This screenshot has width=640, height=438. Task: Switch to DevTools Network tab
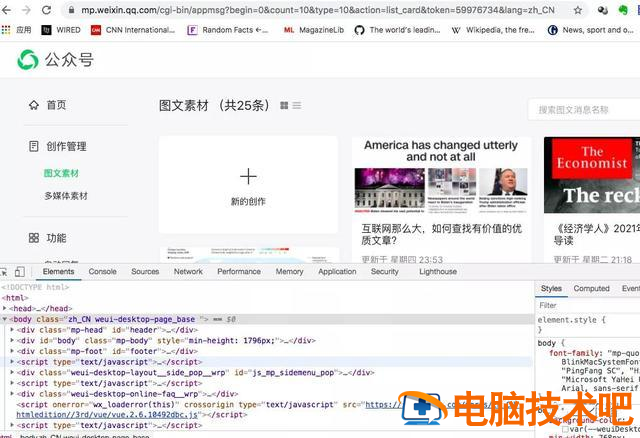click(x=188, y=271)
